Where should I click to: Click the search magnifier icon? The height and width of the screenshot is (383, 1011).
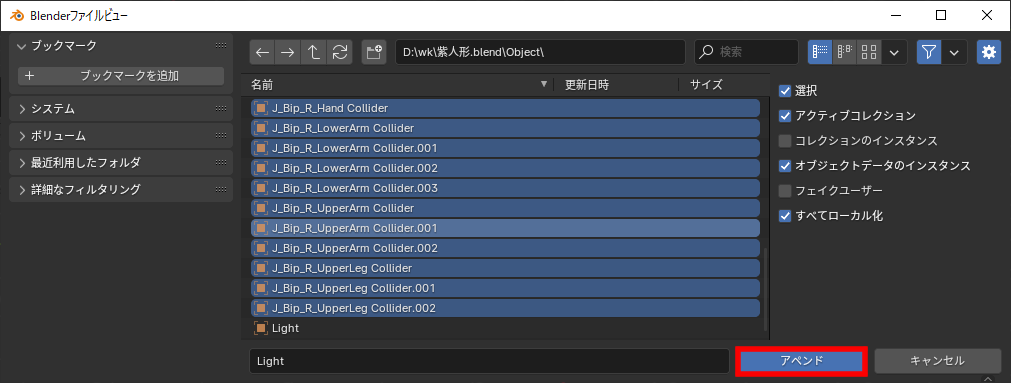click(707, 53)
